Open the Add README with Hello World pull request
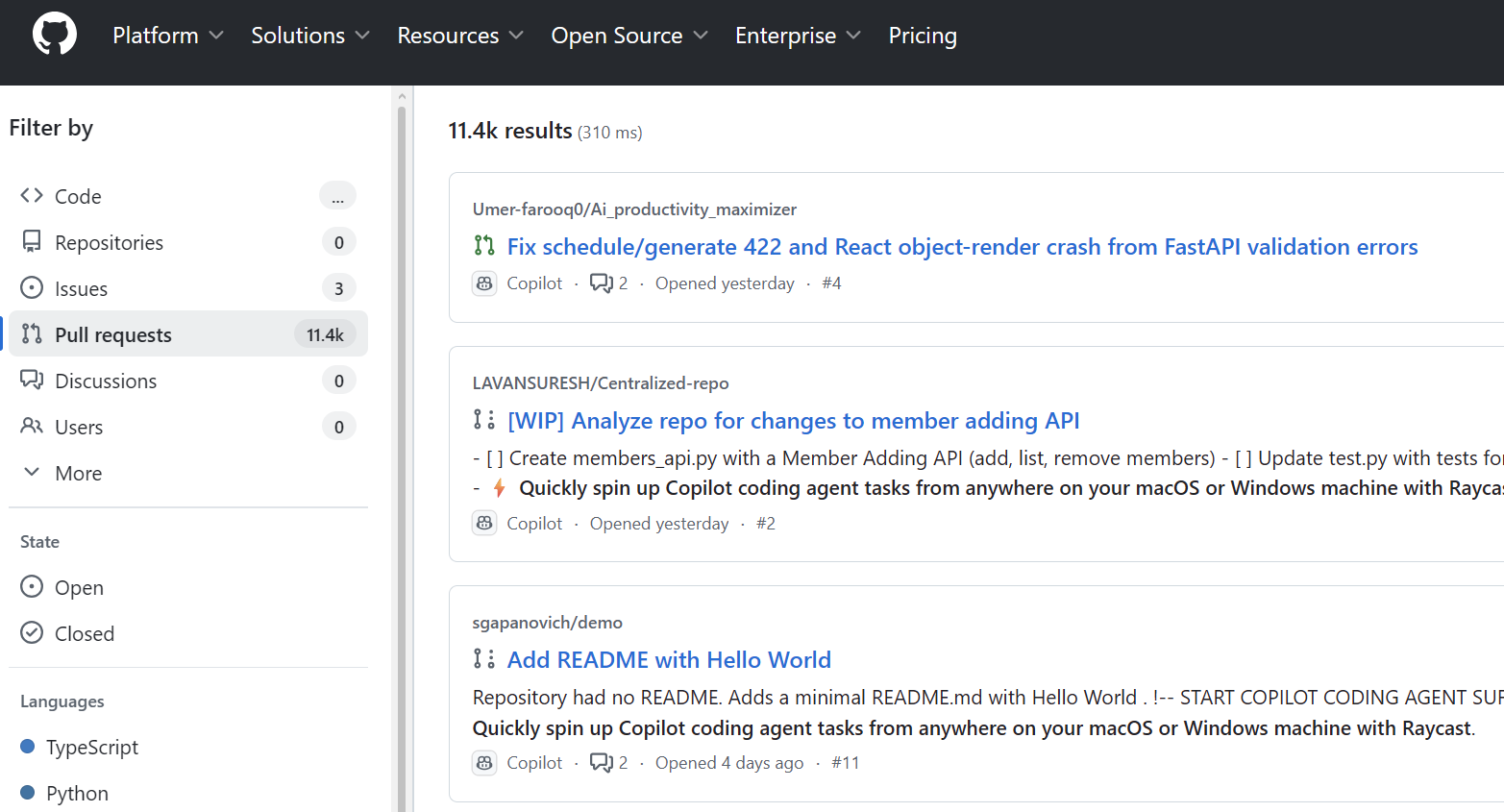The width and height of the screenshot is (1504, 812). coord(669,660)
